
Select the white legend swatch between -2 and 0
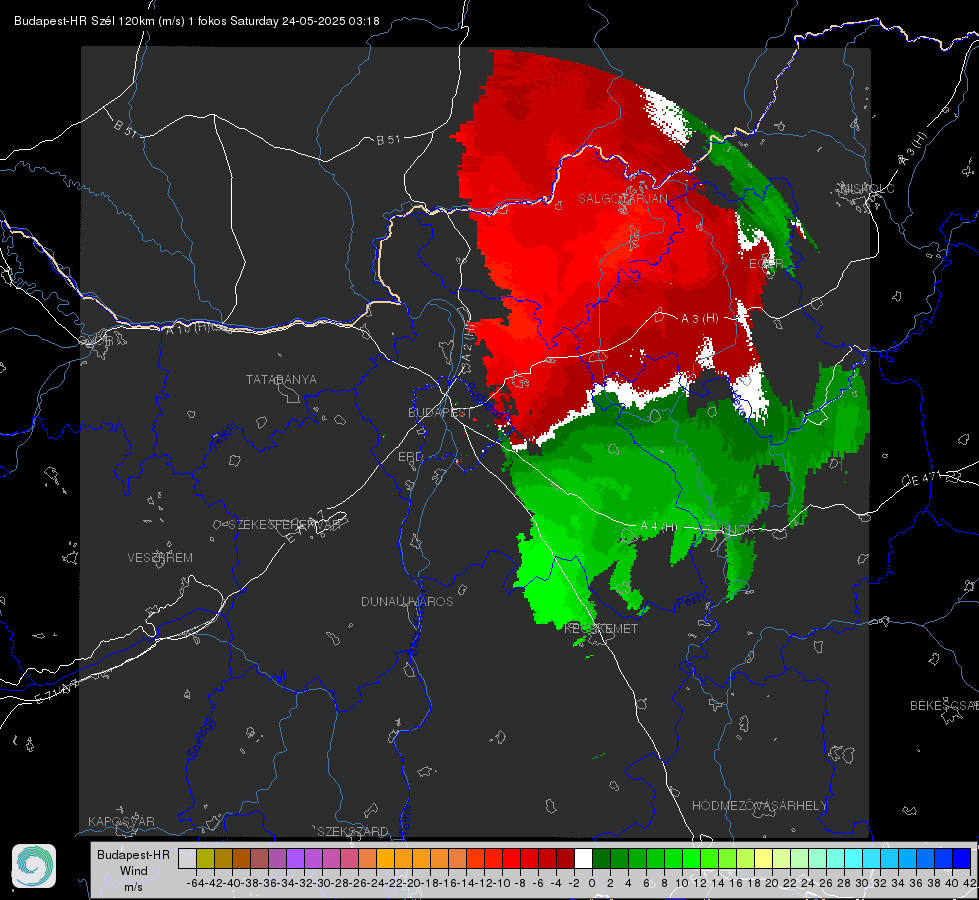click(583, 858)
